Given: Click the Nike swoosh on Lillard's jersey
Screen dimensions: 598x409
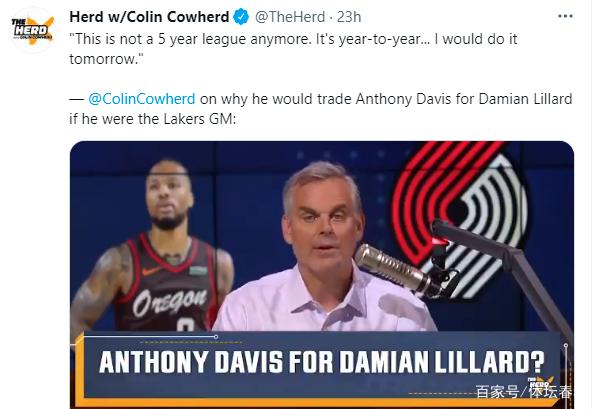Looking at the screenshot, I should (x=151, y=271).
